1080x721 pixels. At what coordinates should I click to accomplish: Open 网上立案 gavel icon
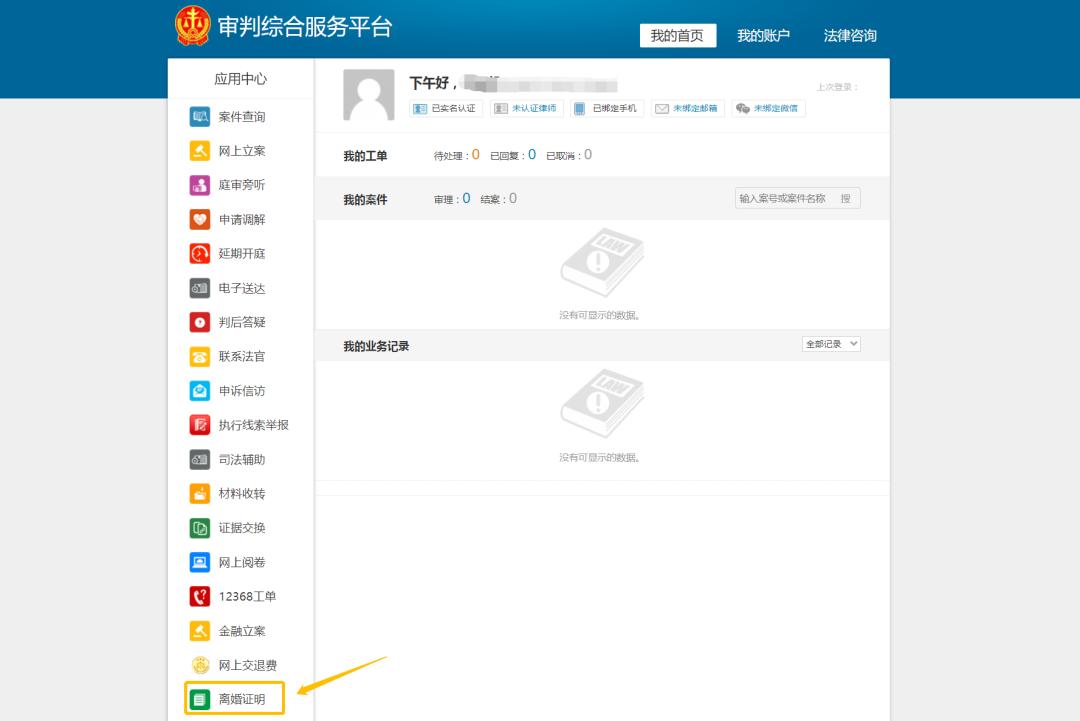pyautogui.click(x=200, y=151)
